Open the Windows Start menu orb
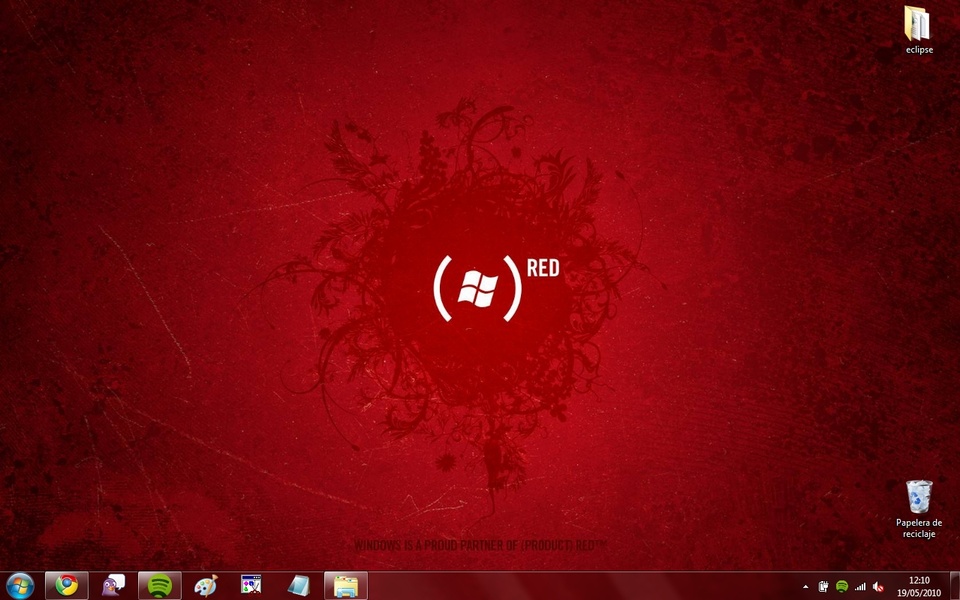960x600 pixels. [x=20, y=586]
